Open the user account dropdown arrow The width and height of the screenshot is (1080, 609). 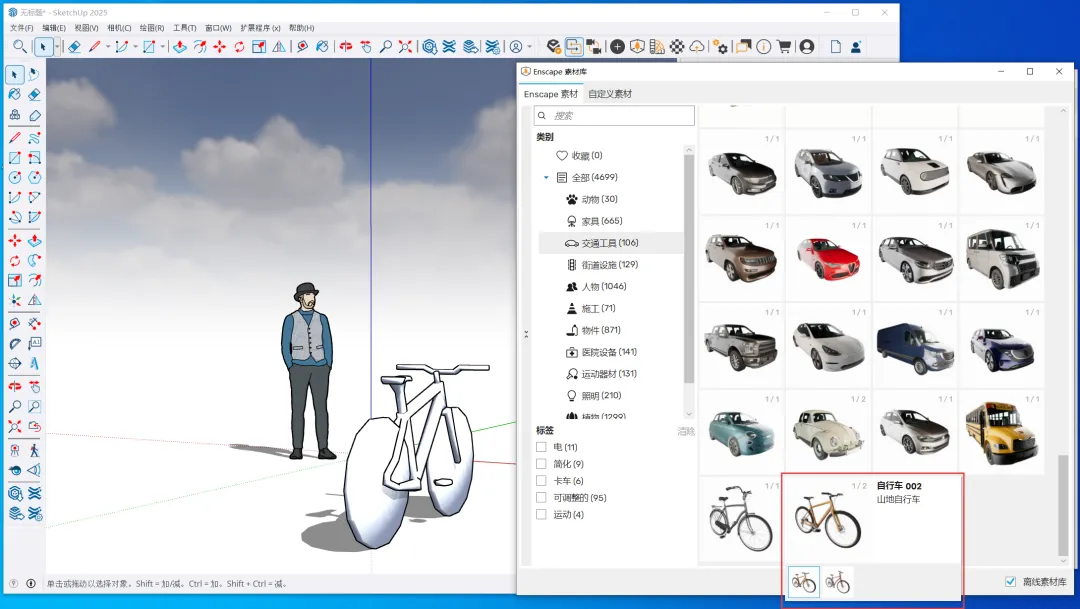tap(529, 46)
